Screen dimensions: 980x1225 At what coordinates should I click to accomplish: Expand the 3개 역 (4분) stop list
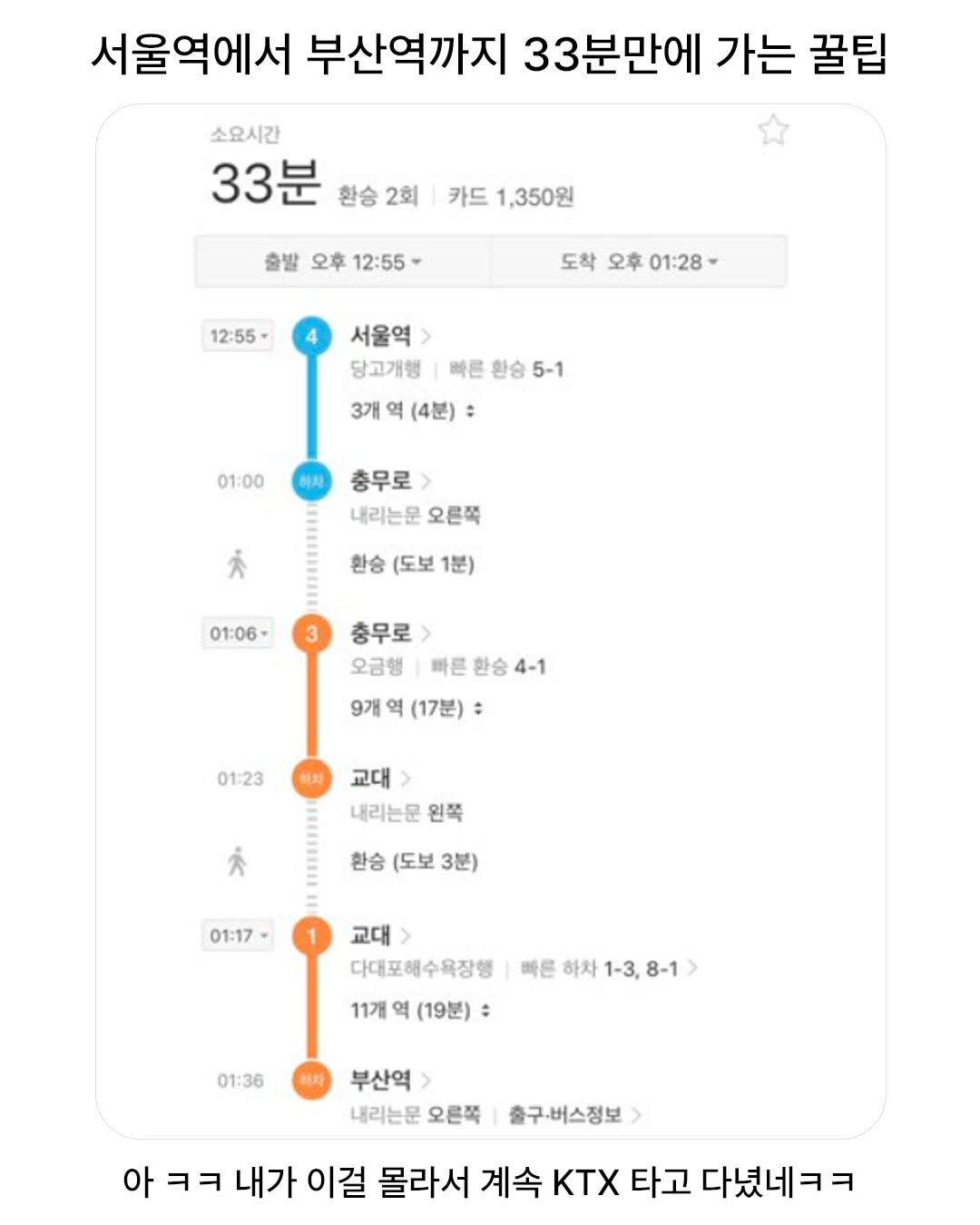[x=413, y=411]
